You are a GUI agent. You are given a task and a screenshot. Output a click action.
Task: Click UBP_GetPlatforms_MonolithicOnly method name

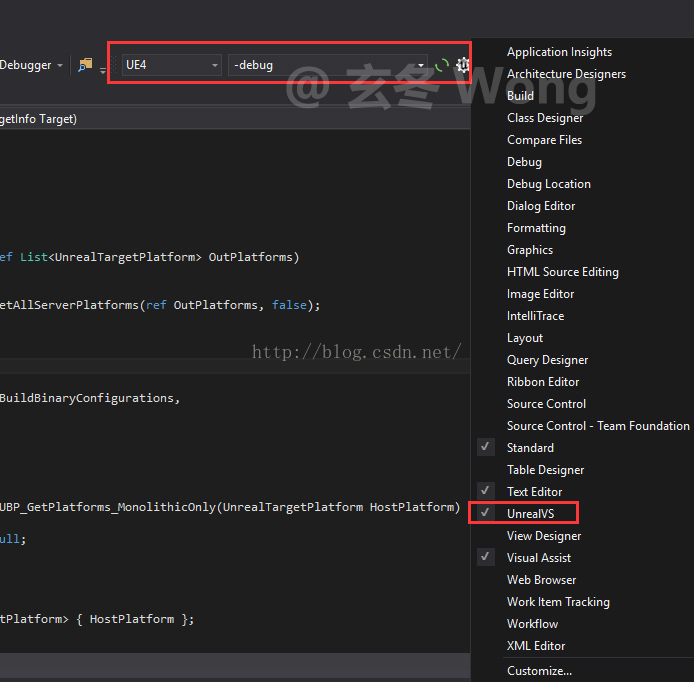point(108,507)
